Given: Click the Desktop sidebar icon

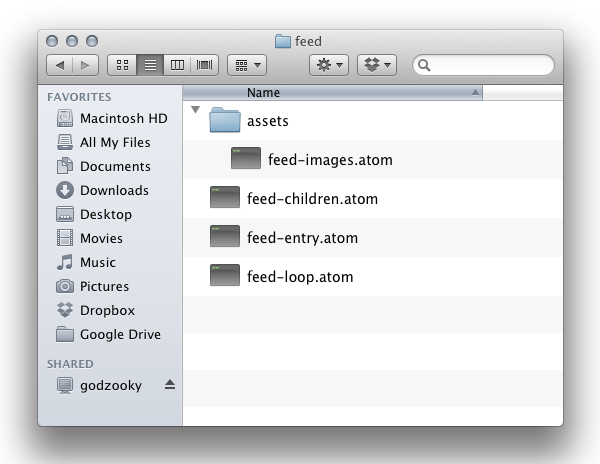Looking at the screenshot, I should pos(65,214).
